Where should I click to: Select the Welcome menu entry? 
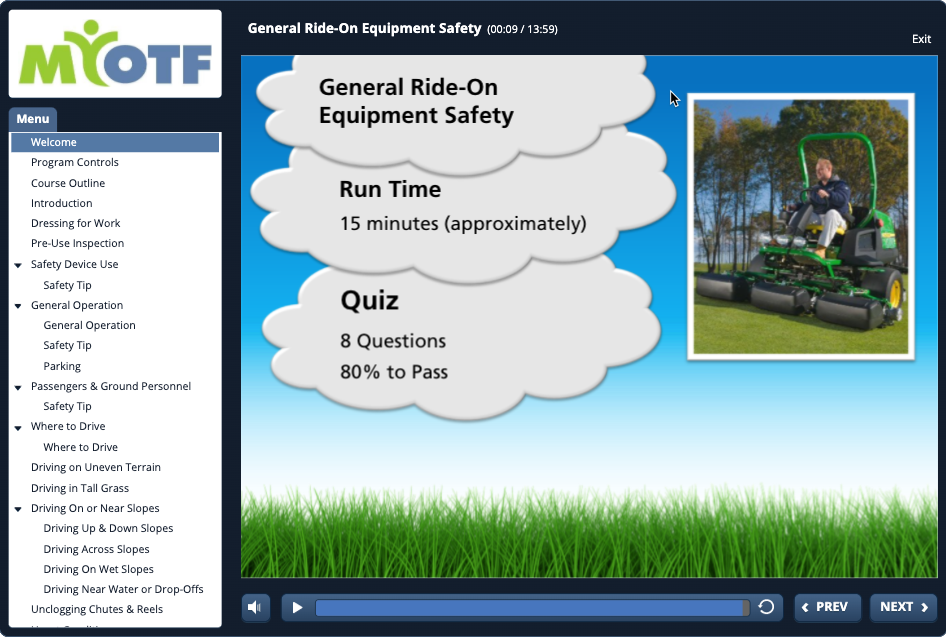(115, 142)
